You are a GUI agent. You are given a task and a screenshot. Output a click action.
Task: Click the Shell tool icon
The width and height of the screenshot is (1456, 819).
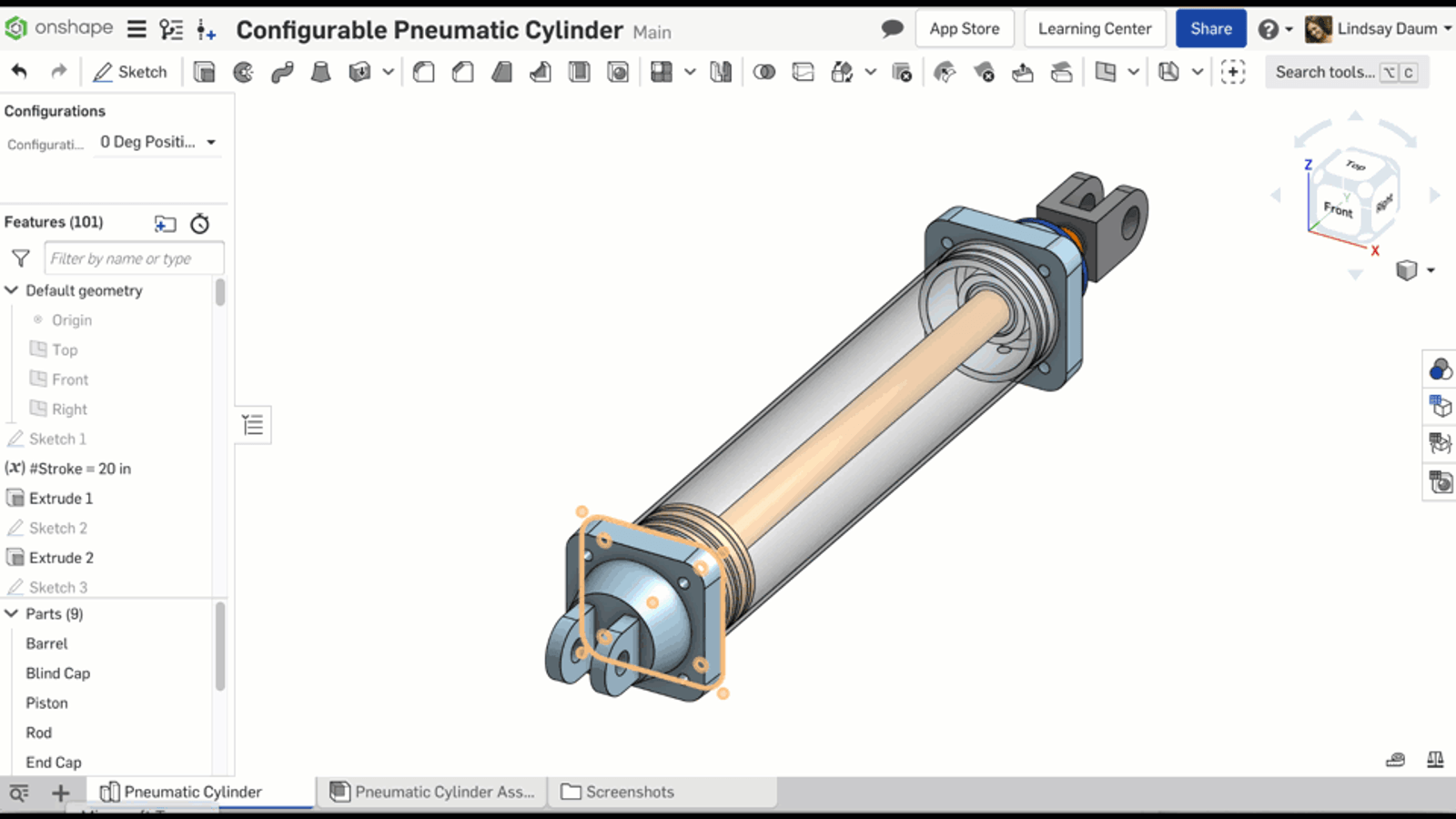[x=579, y=72]
